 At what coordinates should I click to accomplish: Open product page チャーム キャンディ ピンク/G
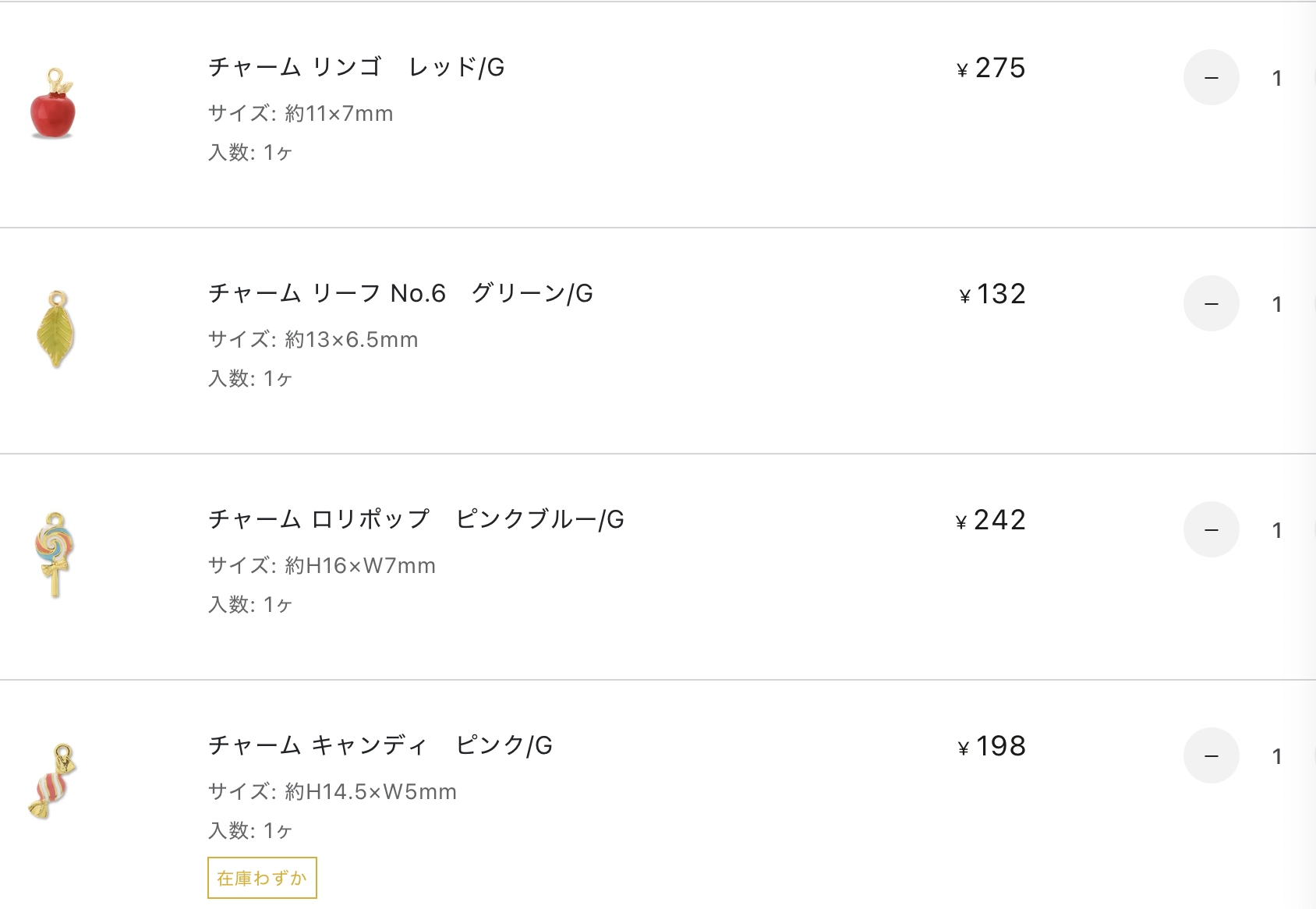(x=380, y=745)
